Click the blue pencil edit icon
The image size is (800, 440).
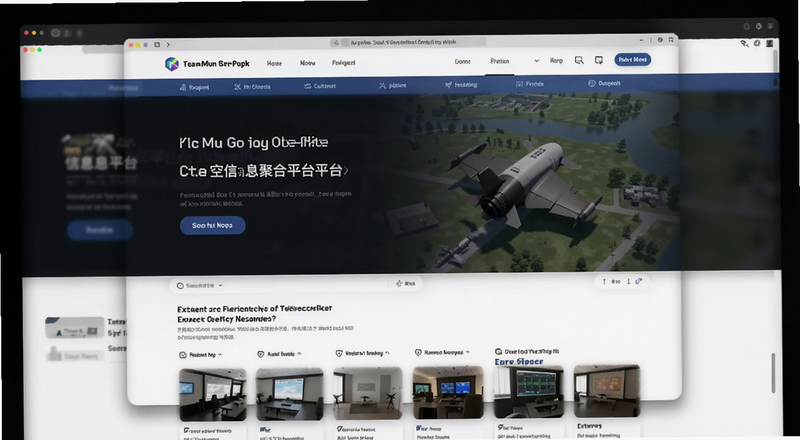pos(639,281)
